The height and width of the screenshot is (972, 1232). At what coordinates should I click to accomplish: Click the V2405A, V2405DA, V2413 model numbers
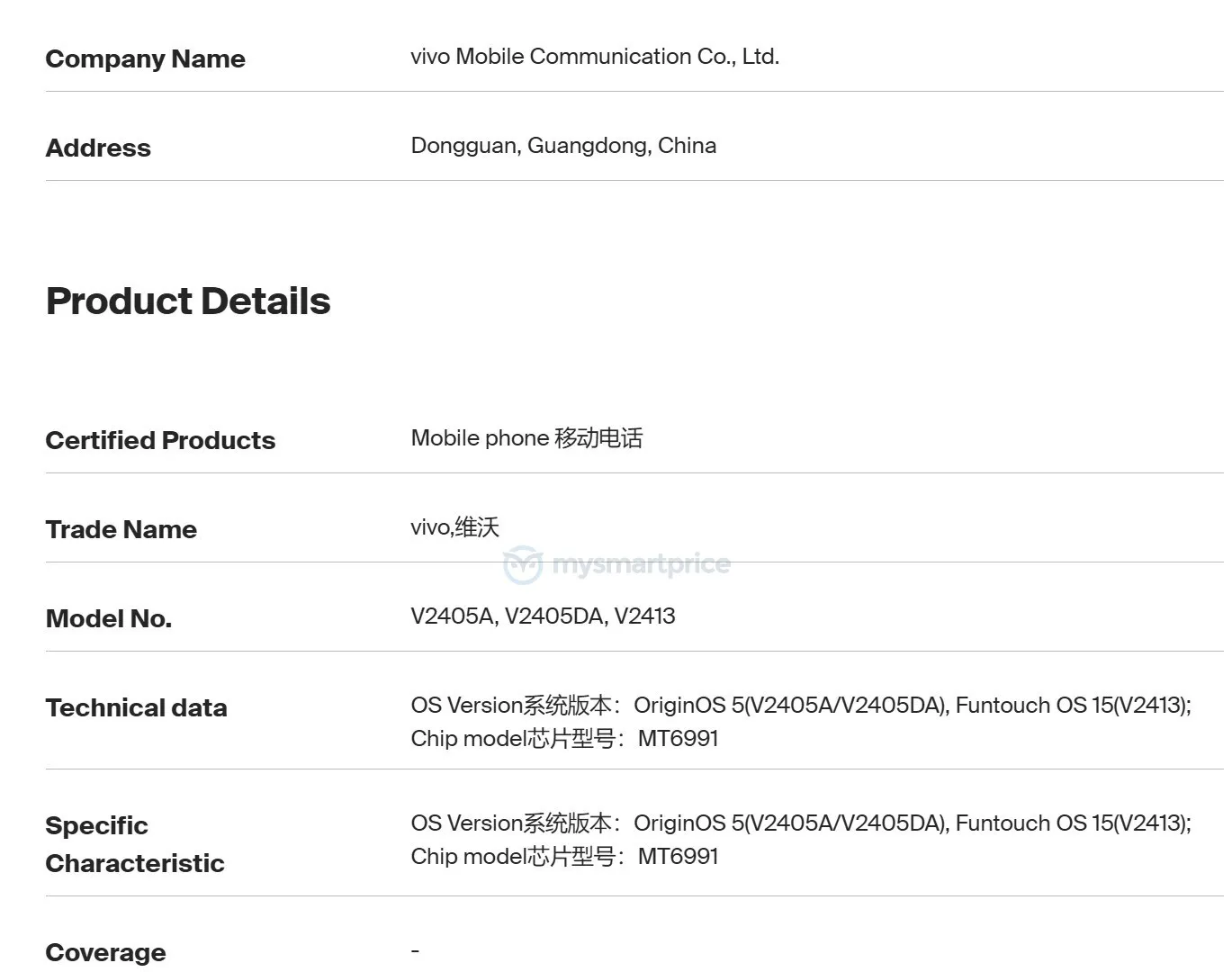point(543,616)
